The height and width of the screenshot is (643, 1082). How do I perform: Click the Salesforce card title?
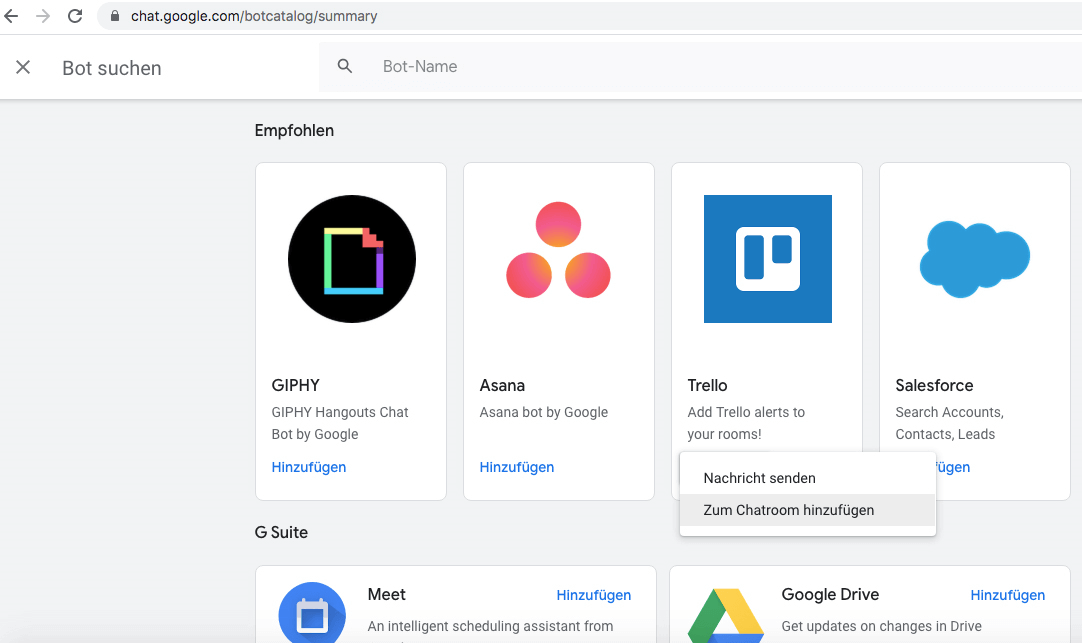click(x=934, y=385)
